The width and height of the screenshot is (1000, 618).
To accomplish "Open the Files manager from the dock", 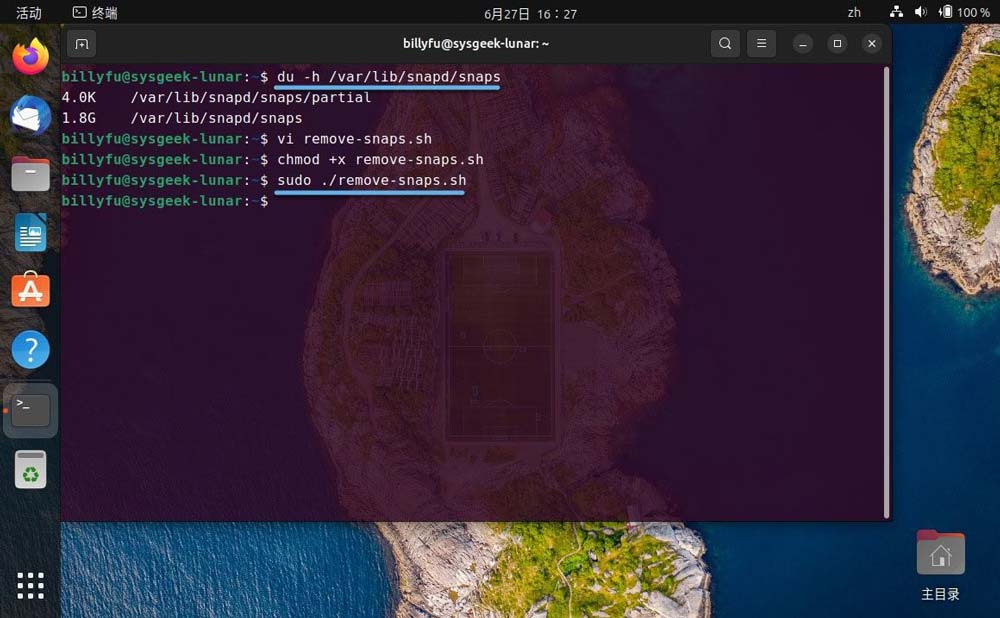I will 31,174.
